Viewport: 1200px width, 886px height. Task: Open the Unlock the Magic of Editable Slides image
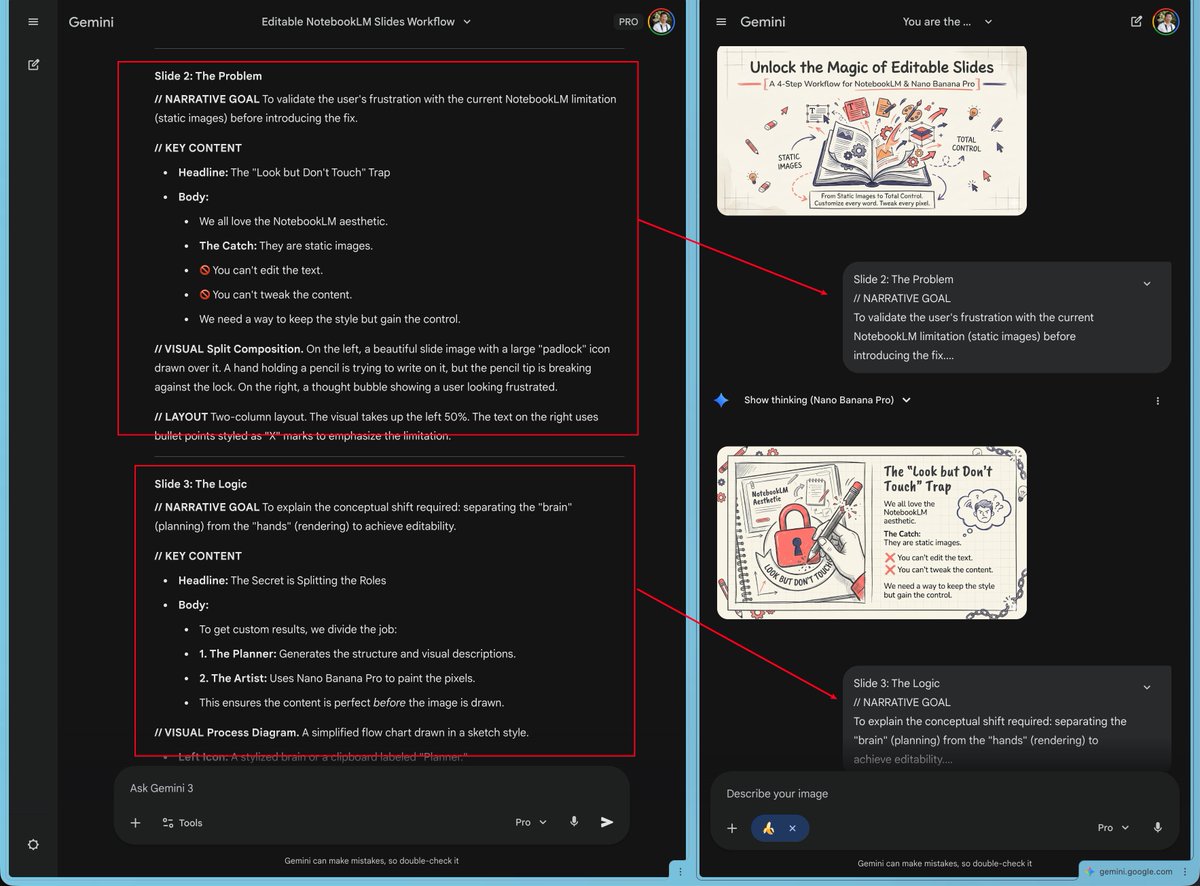[872, 130]
